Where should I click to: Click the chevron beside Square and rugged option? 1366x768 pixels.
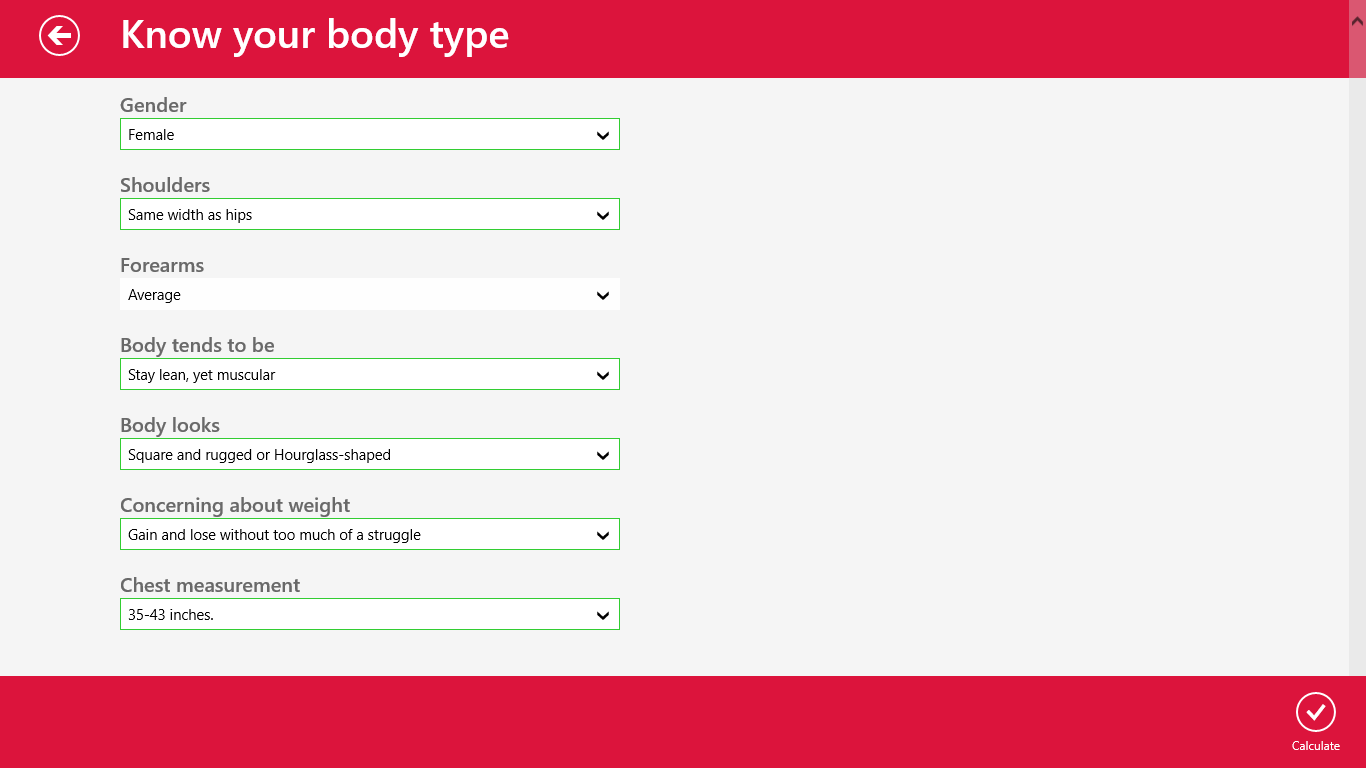pyautogui.click(x=603, y=455)
